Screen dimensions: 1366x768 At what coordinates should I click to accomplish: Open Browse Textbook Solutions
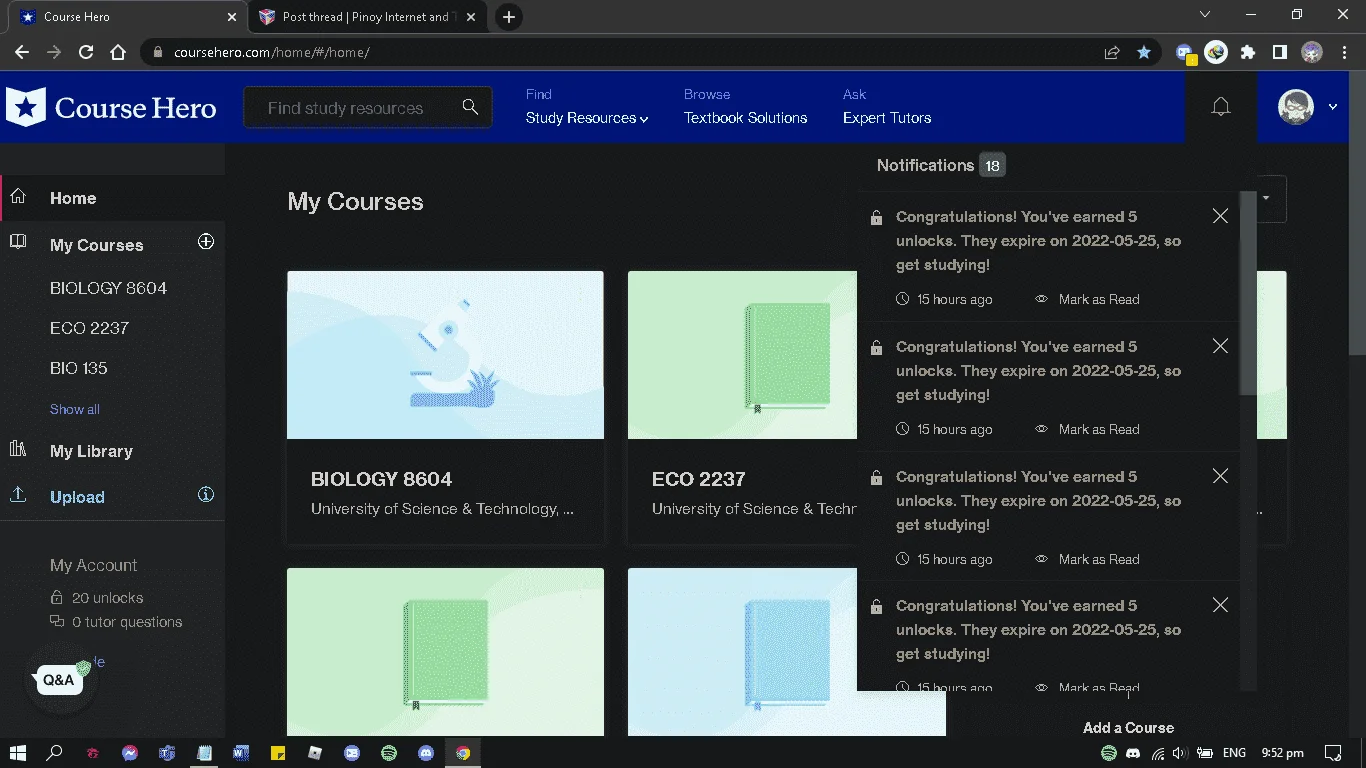tap(745, 118)
